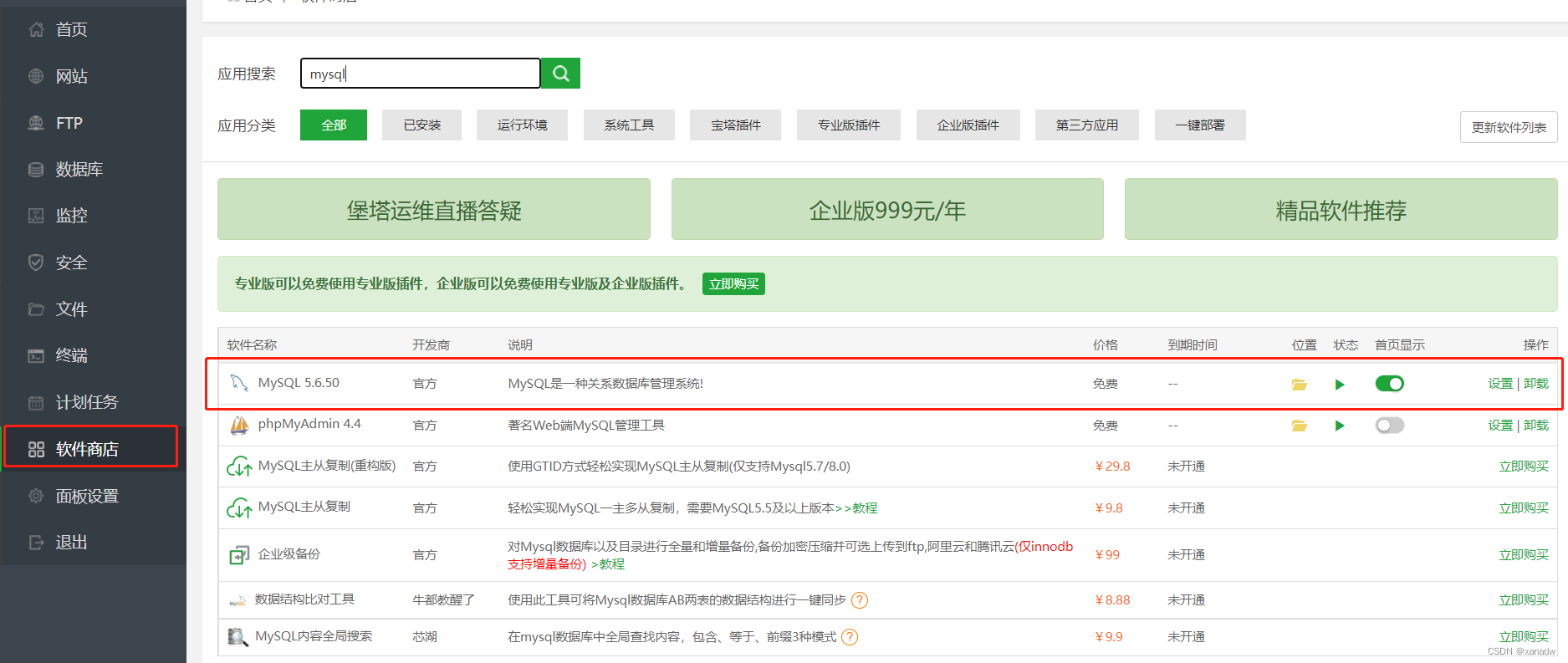1568x663 pixels.
Task: Open the 企业版999元/年 banner
Action: coord(887,209)
